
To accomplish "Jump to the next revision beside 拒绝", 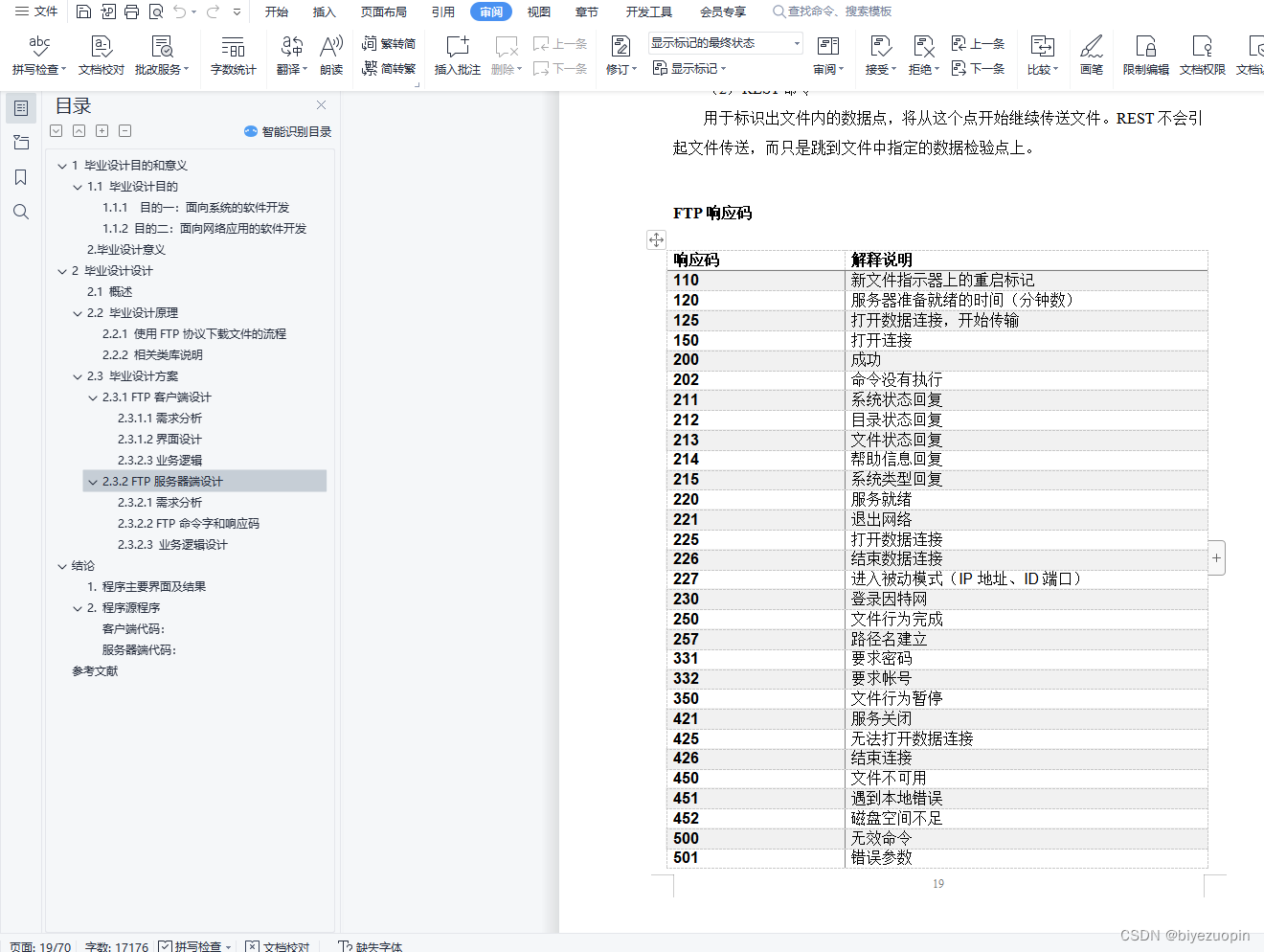I will tap(978, 68).
